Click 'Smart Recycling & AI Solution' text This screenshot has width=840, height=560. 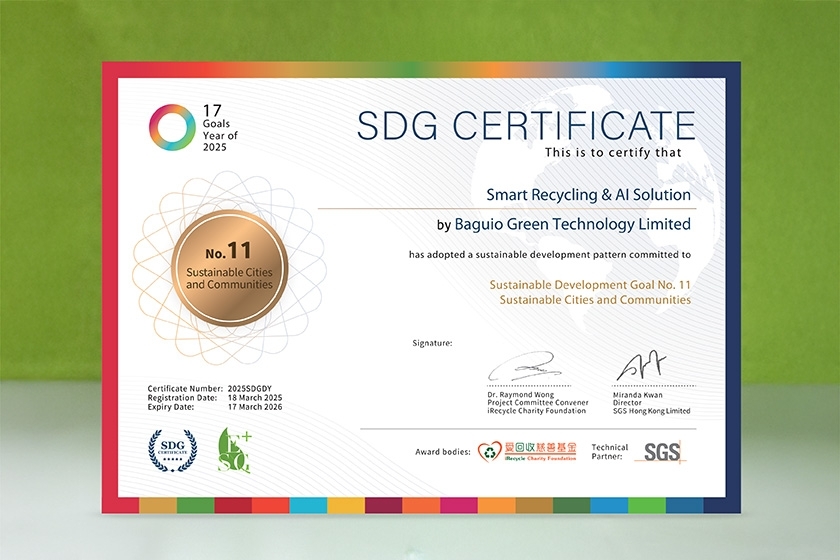pos(588,195)
